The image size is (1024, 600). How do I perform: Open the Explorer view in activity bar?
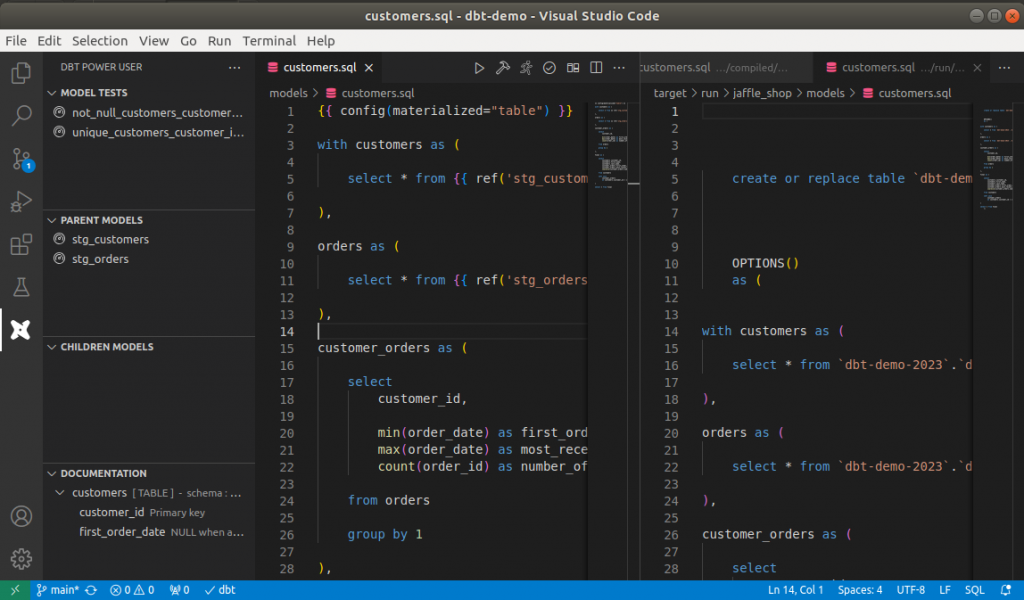pyautogui.click(x=21, y=72)
